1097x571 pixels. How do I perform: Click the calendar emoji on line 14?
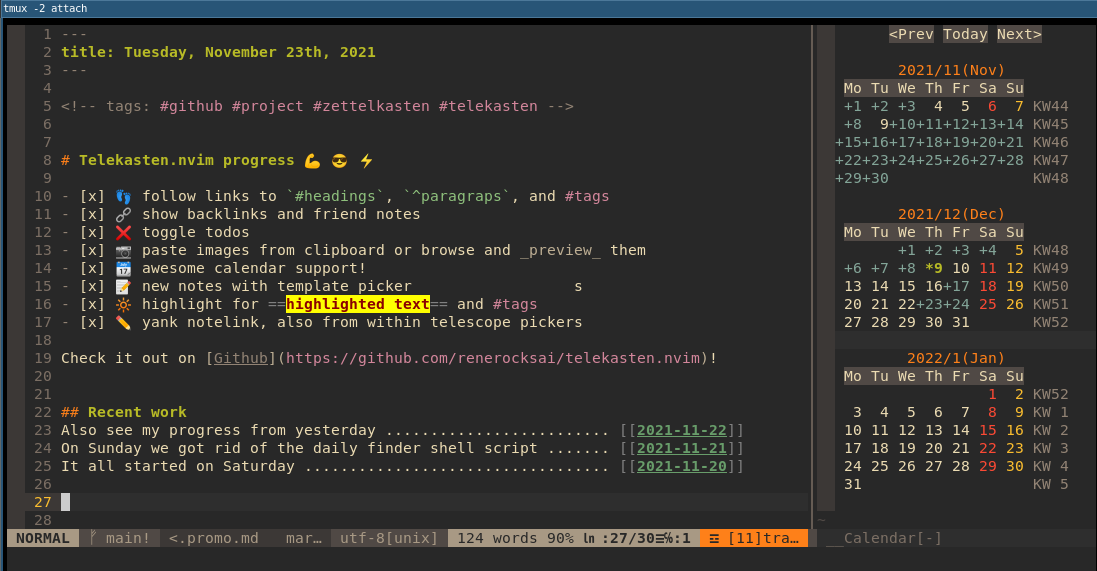tap(123, 269)
